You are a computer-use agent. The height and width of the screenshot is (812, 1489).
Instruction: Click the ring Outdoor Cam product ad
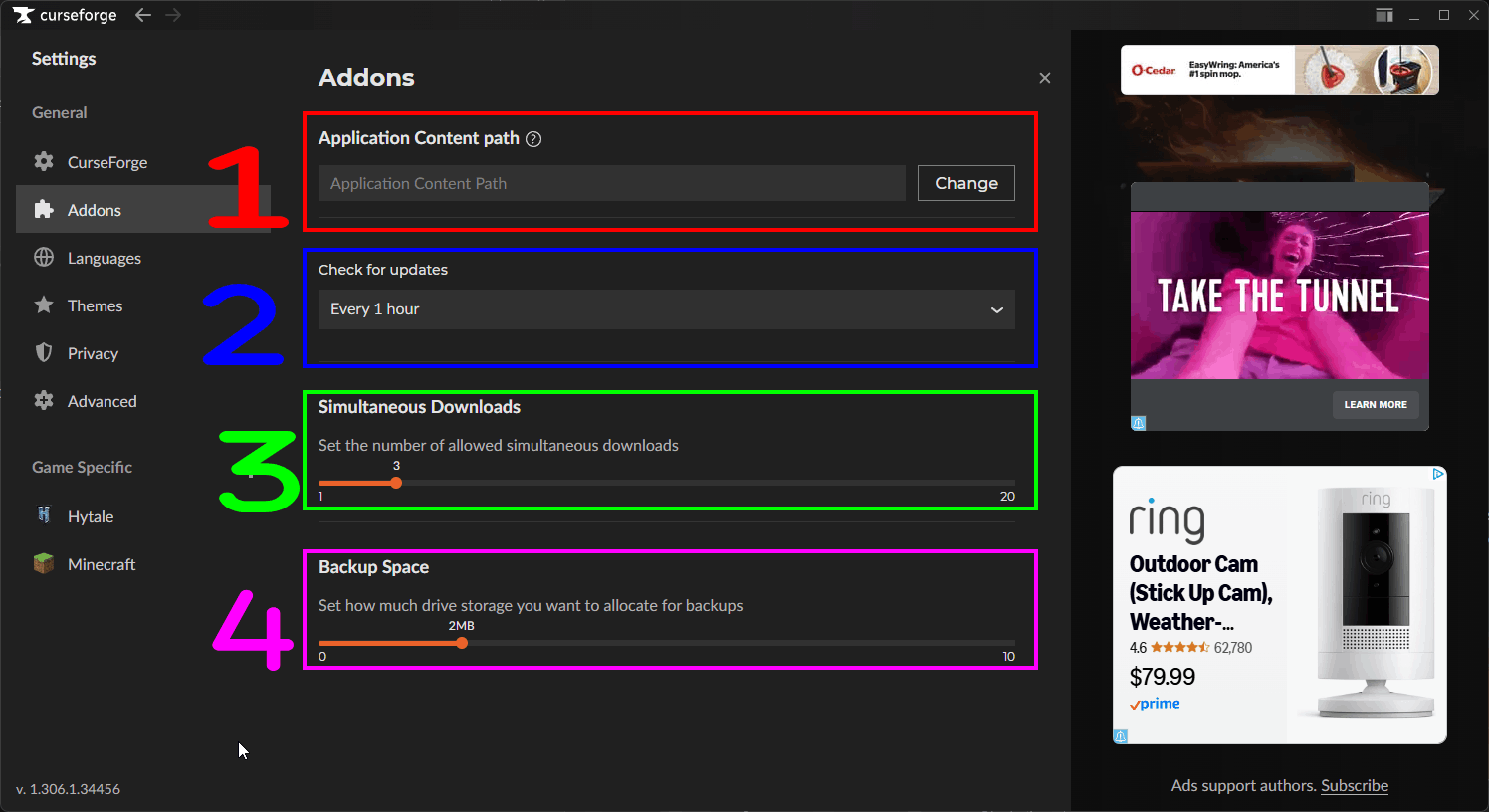tap(1280, 605)
